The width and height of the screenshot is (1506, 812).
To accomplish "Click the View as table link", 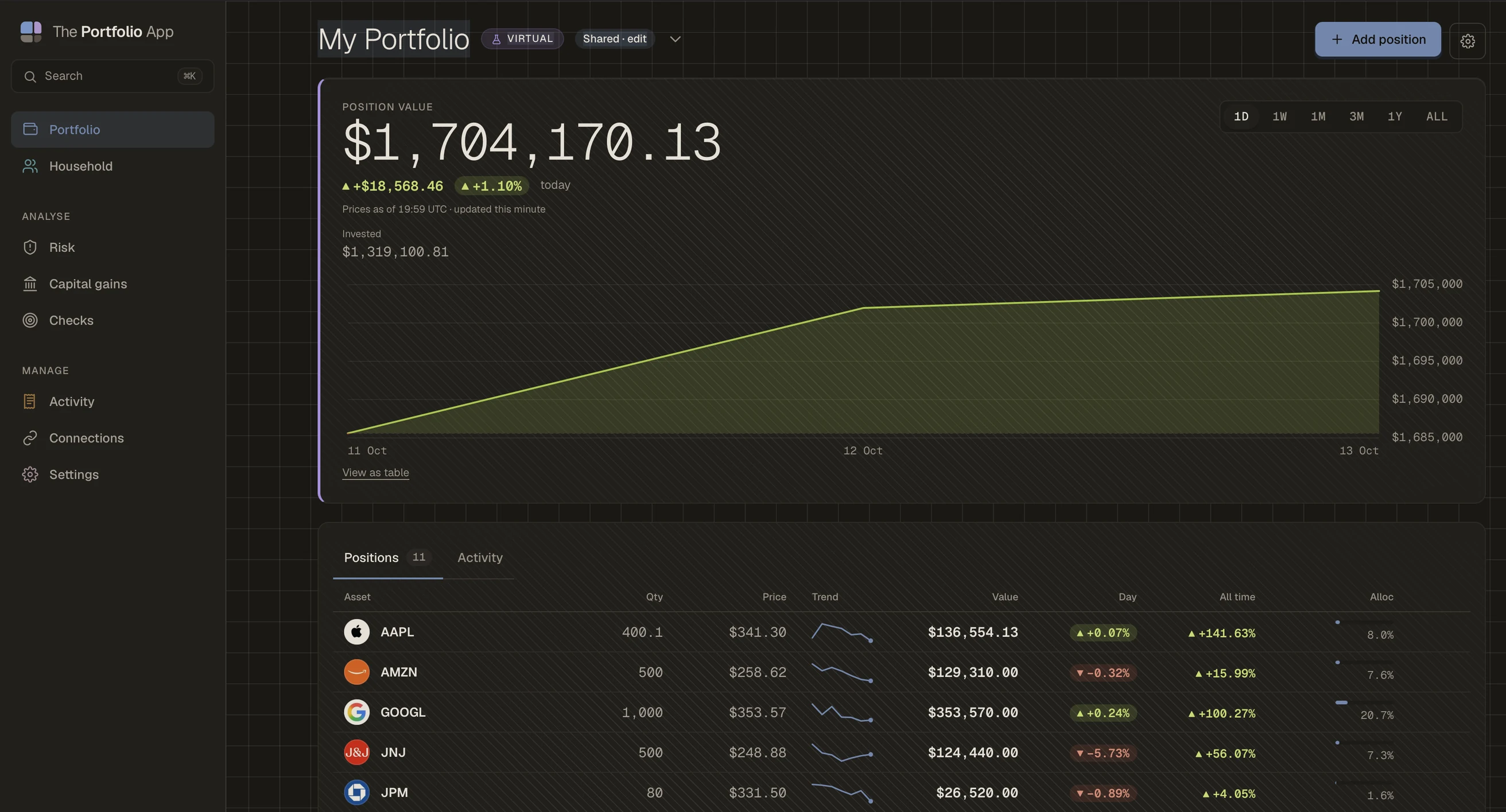I will [x=375, y=472].
